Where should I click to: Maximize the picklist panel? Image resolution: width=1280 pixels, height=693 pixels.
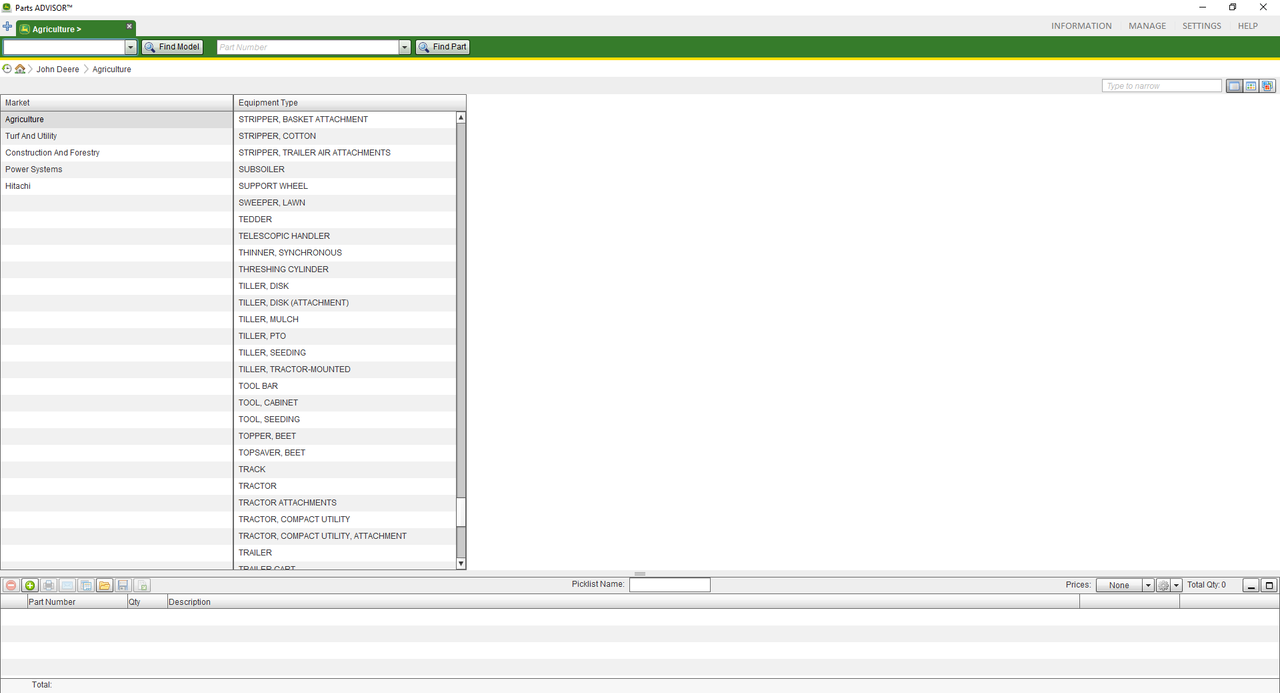pyautogui.click(x=1270, y=585)
